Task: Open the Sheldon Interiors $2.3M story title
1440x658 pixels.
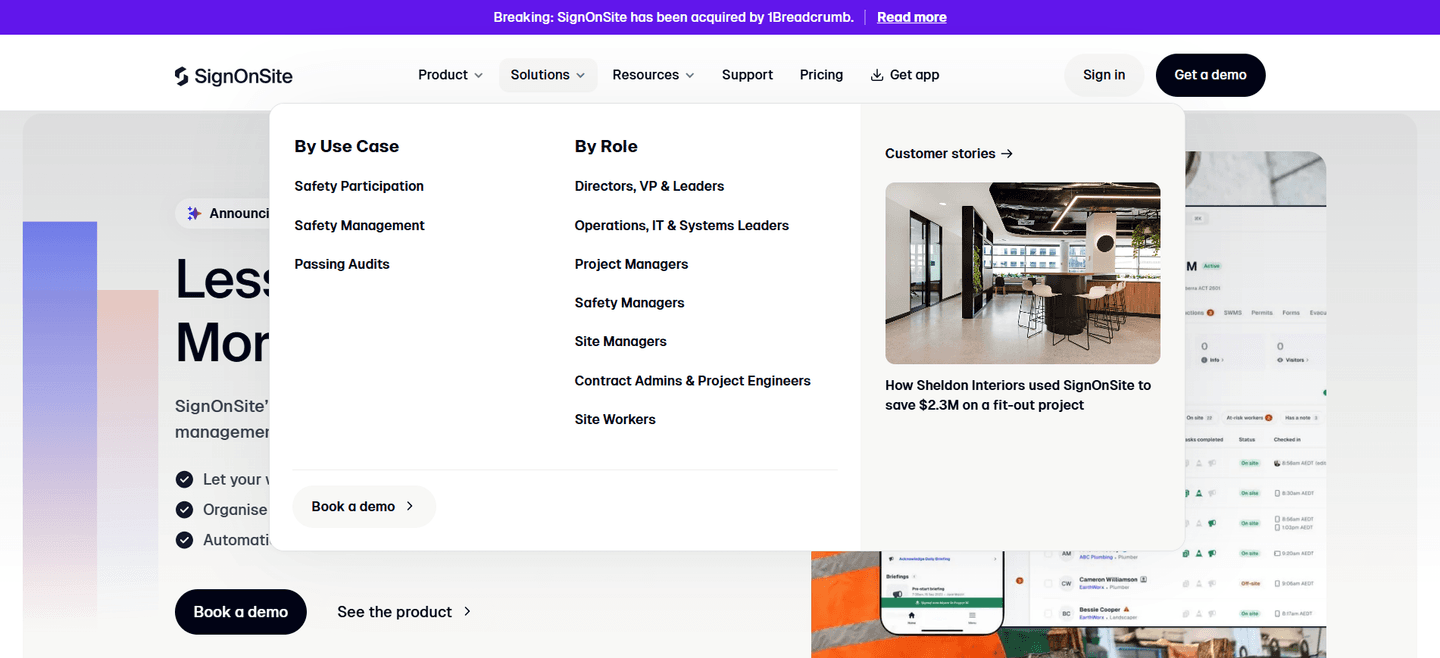Action: point(1018,395)
